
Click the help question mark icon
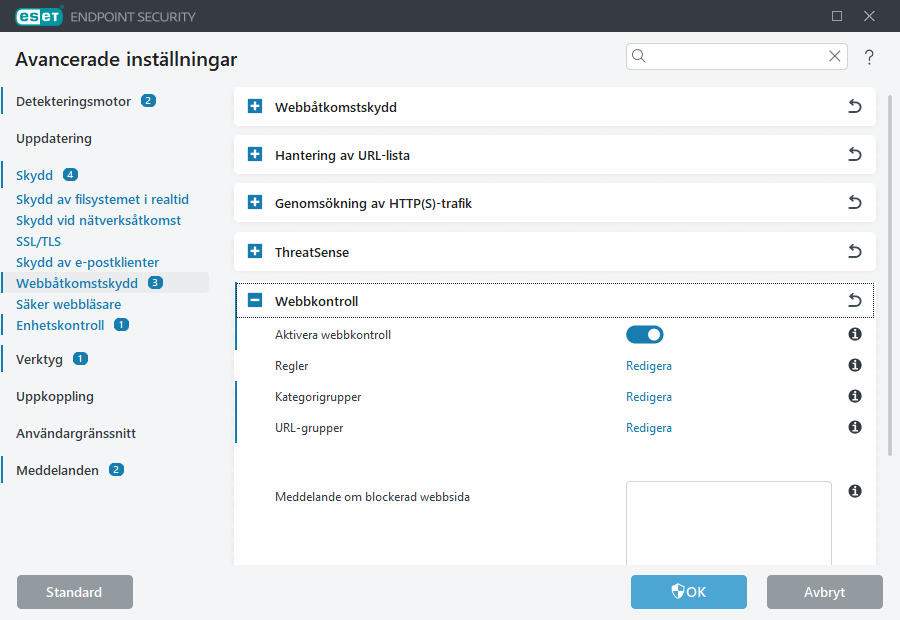[x=869, y=57]
